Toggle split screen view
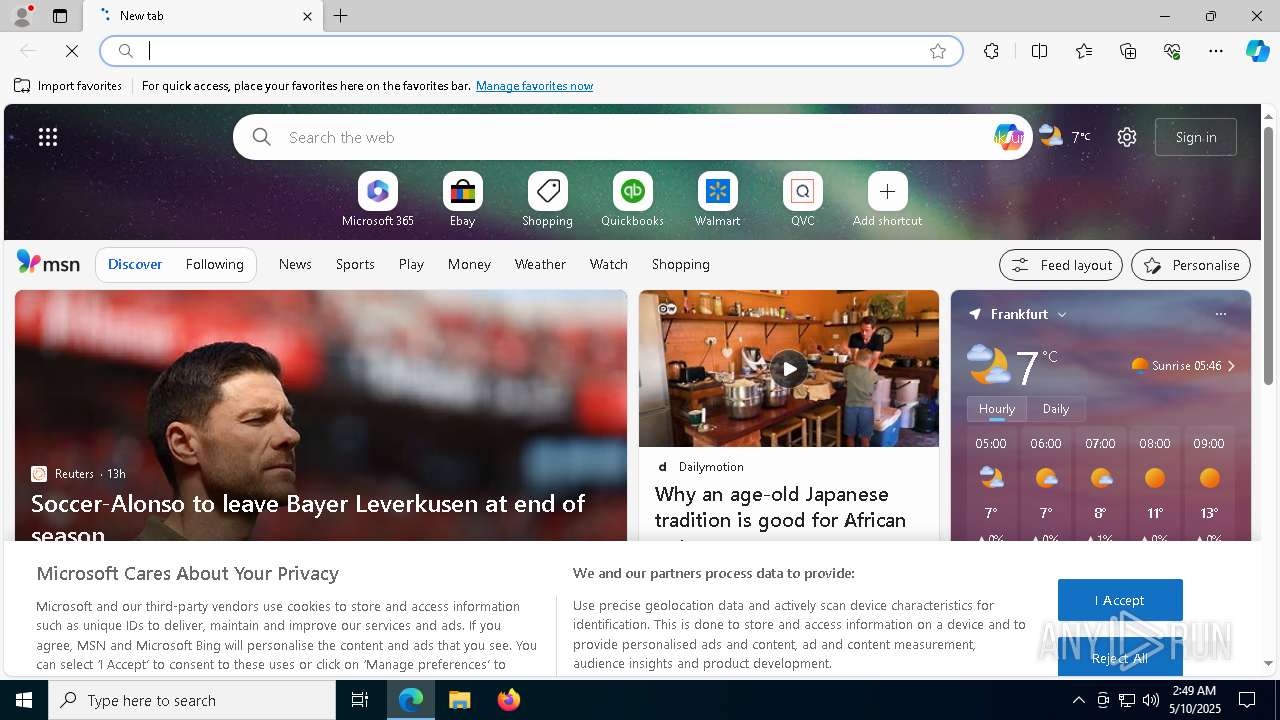Viewport: 1280px width, 720px height. tap(1040, 51)
